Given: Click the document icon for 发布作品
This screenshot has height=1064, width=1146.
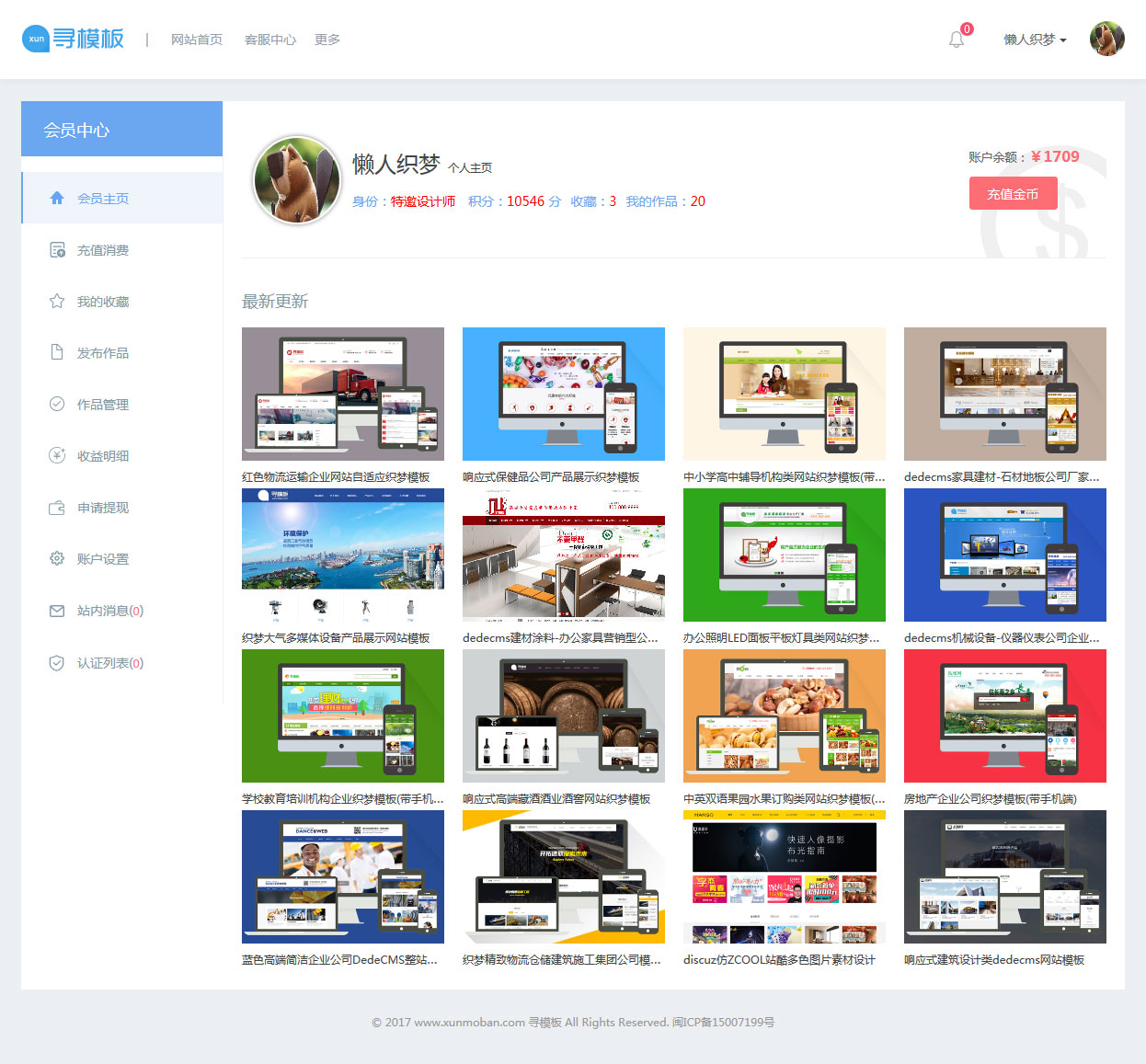Looking at the screenshot, I should (x=57, y=352).
